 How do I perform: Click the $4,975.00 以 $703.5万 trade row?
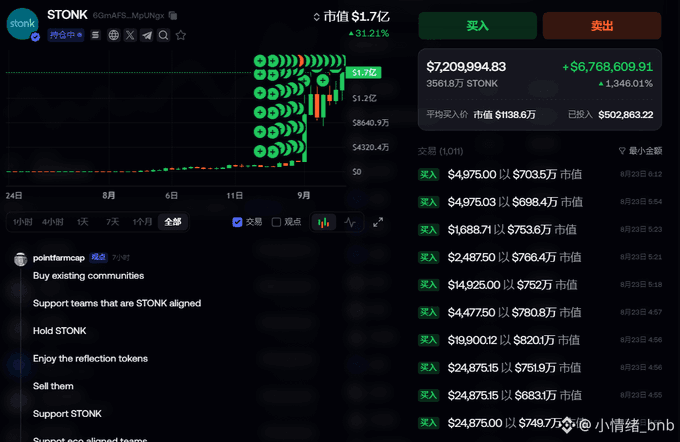pyautogui.click(x=540, y=174)
